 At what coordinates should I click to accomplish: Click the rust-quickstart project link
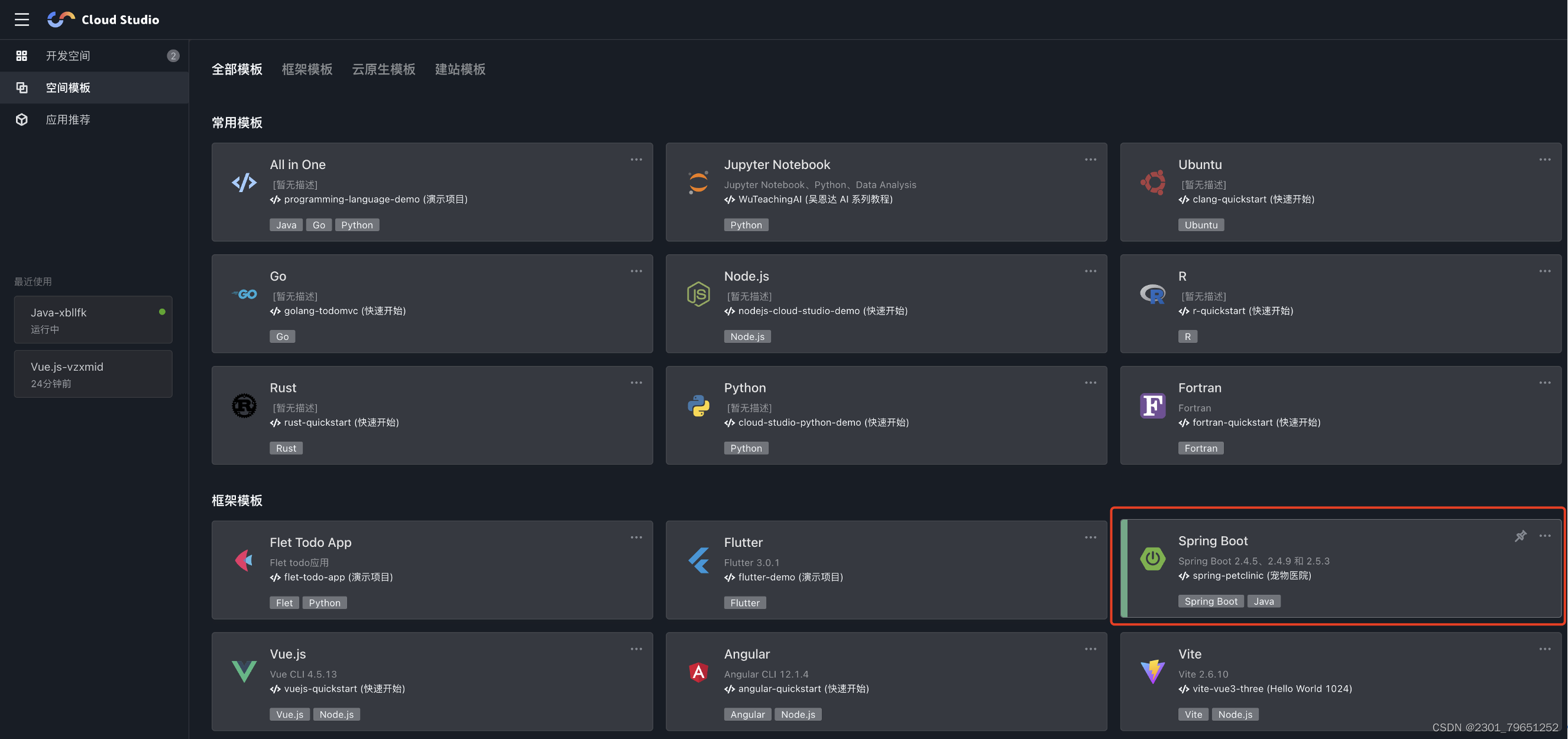[x=335, y=423]
